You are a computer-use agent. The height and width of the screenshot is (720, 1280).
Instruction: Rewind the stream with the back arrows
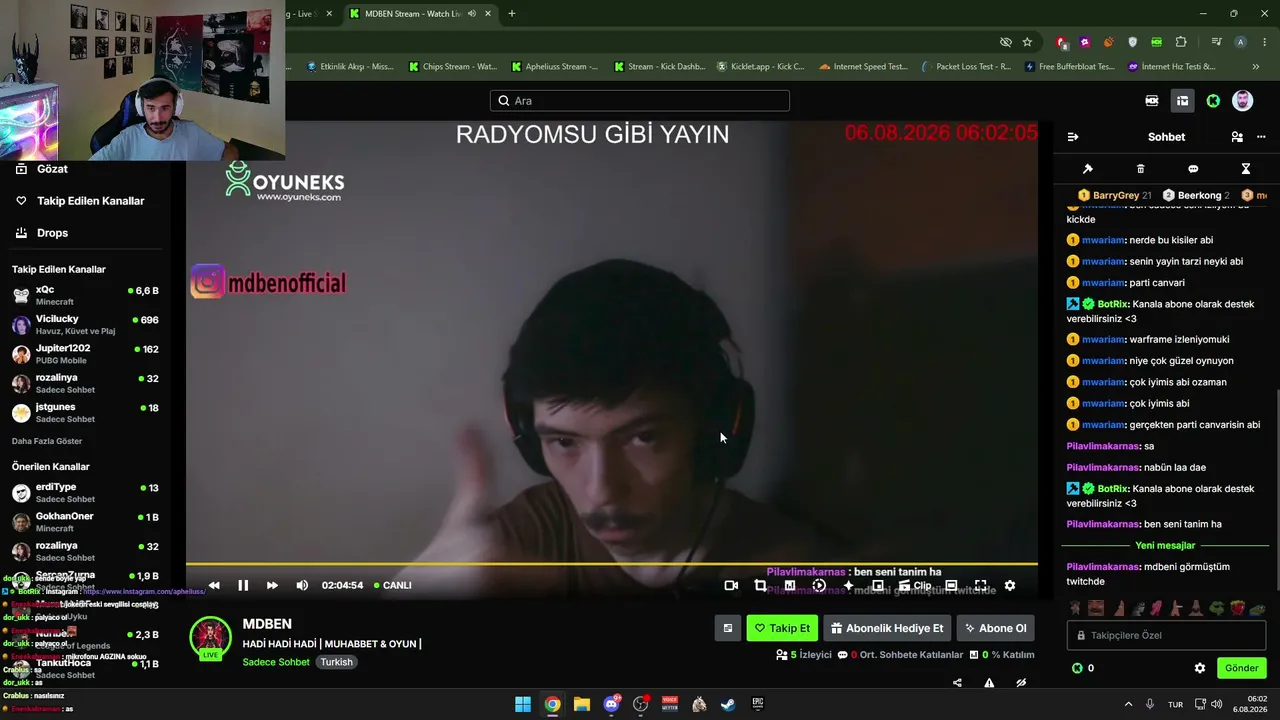pyautogui.click(x=214, y=585)
